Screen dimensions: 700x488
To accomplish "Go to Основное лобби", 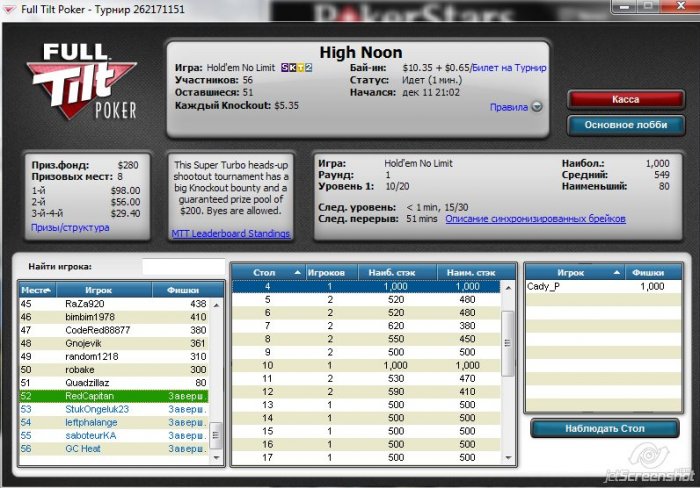I will click(625, 125).
